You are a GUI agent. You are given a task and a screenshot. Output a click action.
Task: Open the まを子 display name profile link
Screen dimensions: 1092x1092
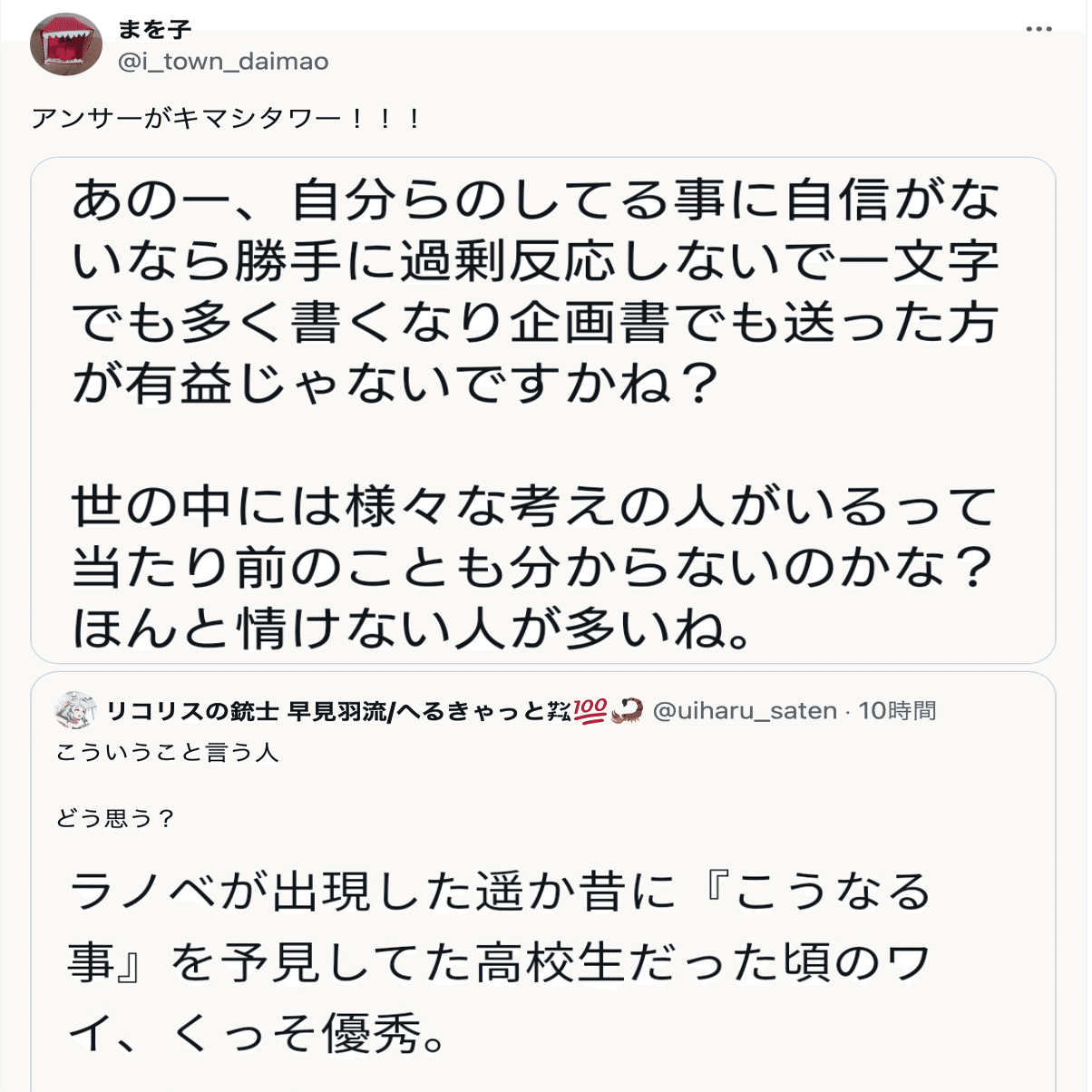coord(154,30)
